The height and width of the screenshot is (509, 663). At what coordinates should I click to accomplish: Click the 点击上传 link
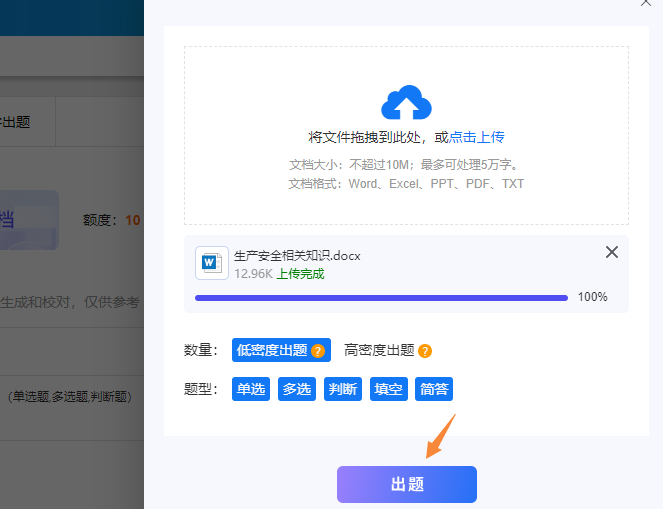click(477, 137)
